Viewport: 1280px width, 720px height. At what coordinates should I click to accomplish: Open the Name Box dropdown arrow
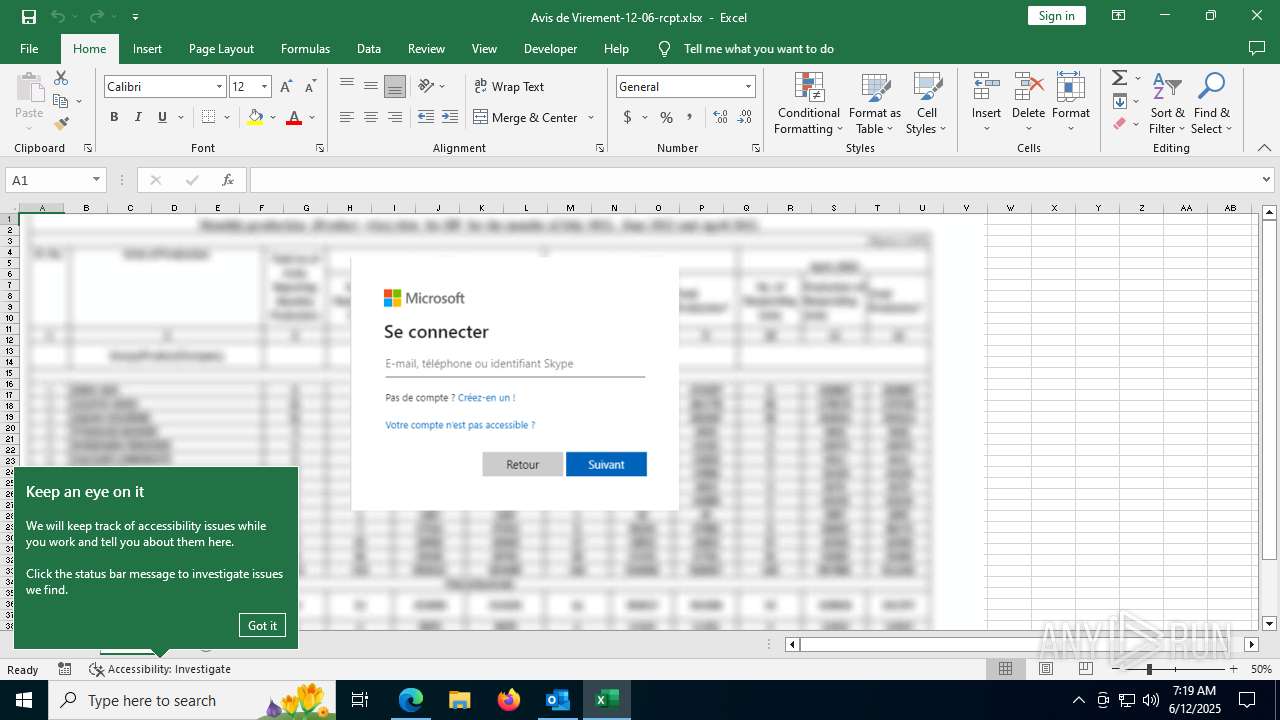pyautogui.click(x=96, y=180)
